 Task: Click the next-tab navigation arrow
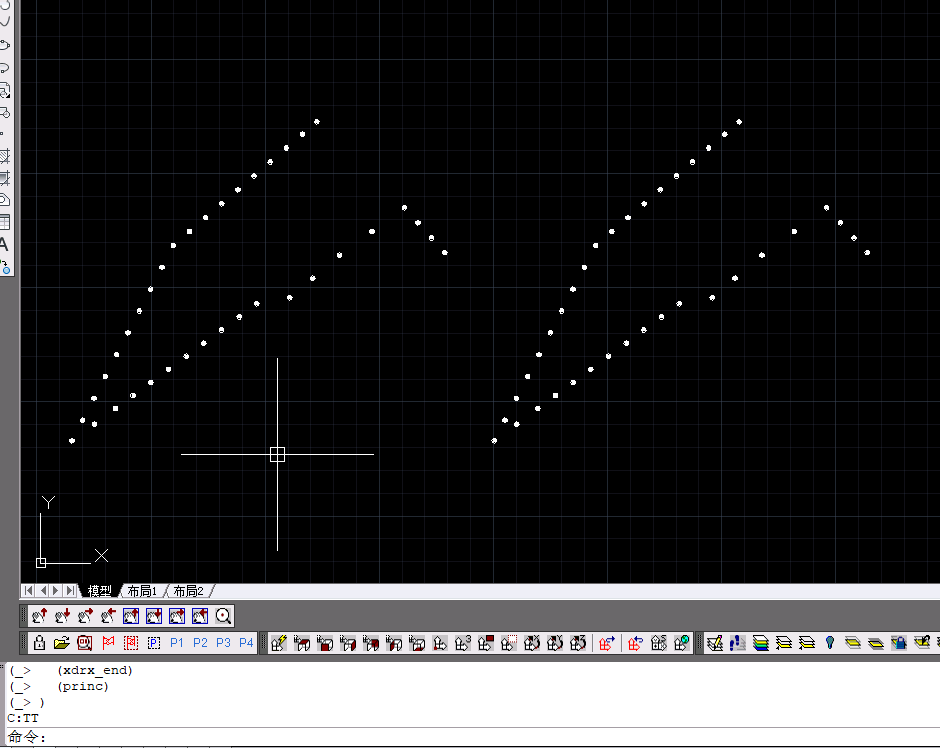tap(56, 590)
